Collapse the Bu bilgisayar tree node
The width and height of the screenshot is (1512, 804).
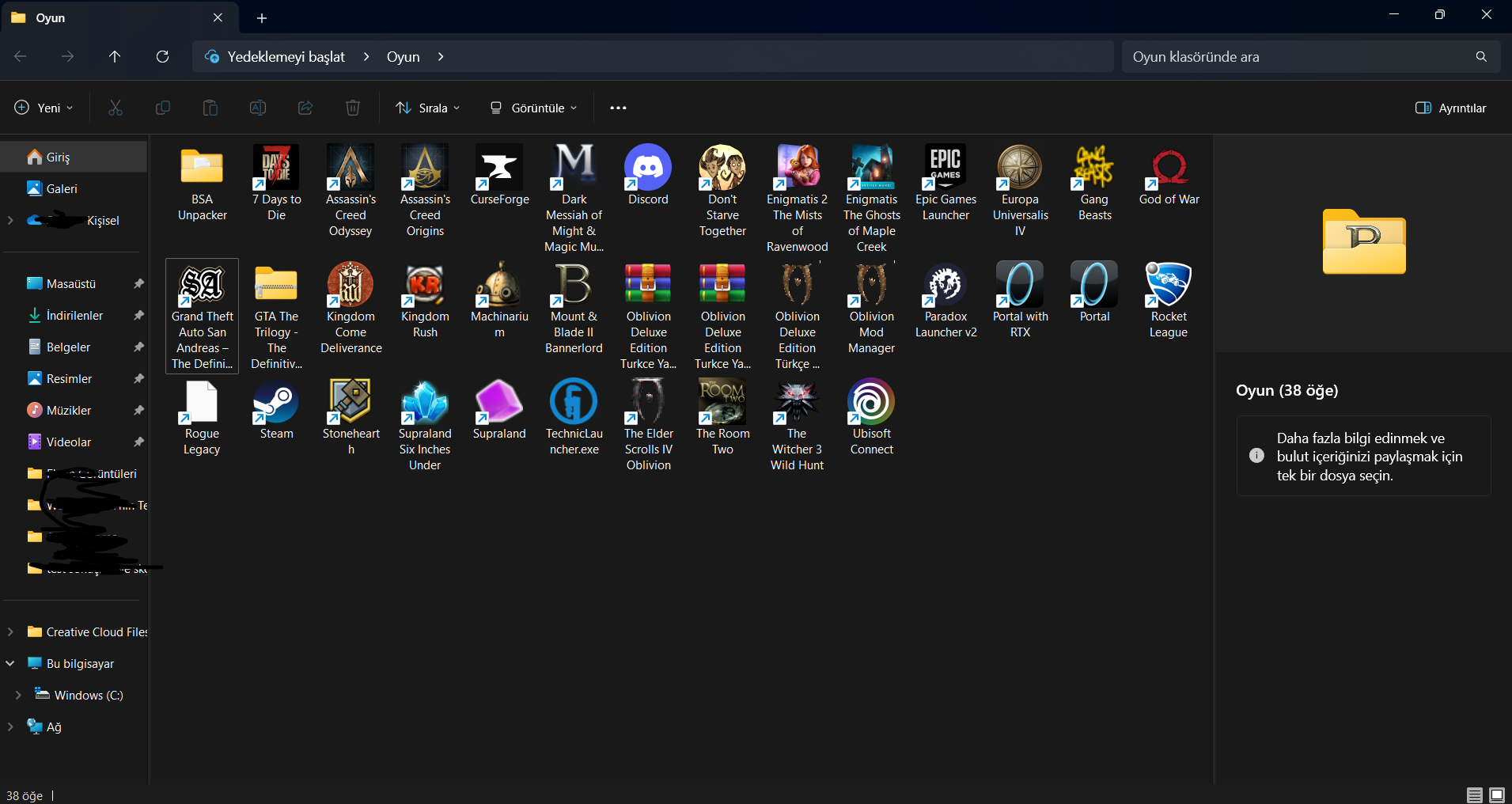click(x=10, y=663)
